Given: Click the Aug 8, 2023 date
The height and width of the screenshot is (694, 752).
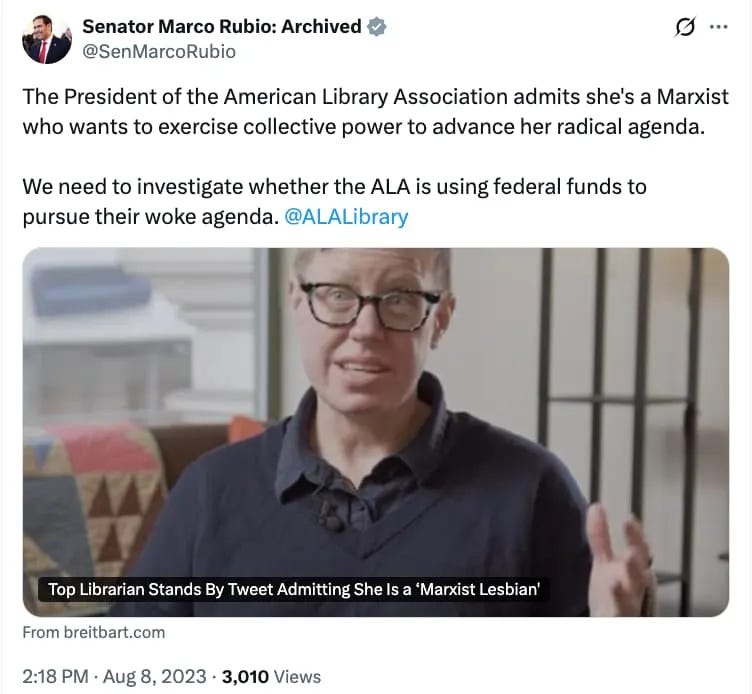Looking at the screenshot, I should 154,676.
